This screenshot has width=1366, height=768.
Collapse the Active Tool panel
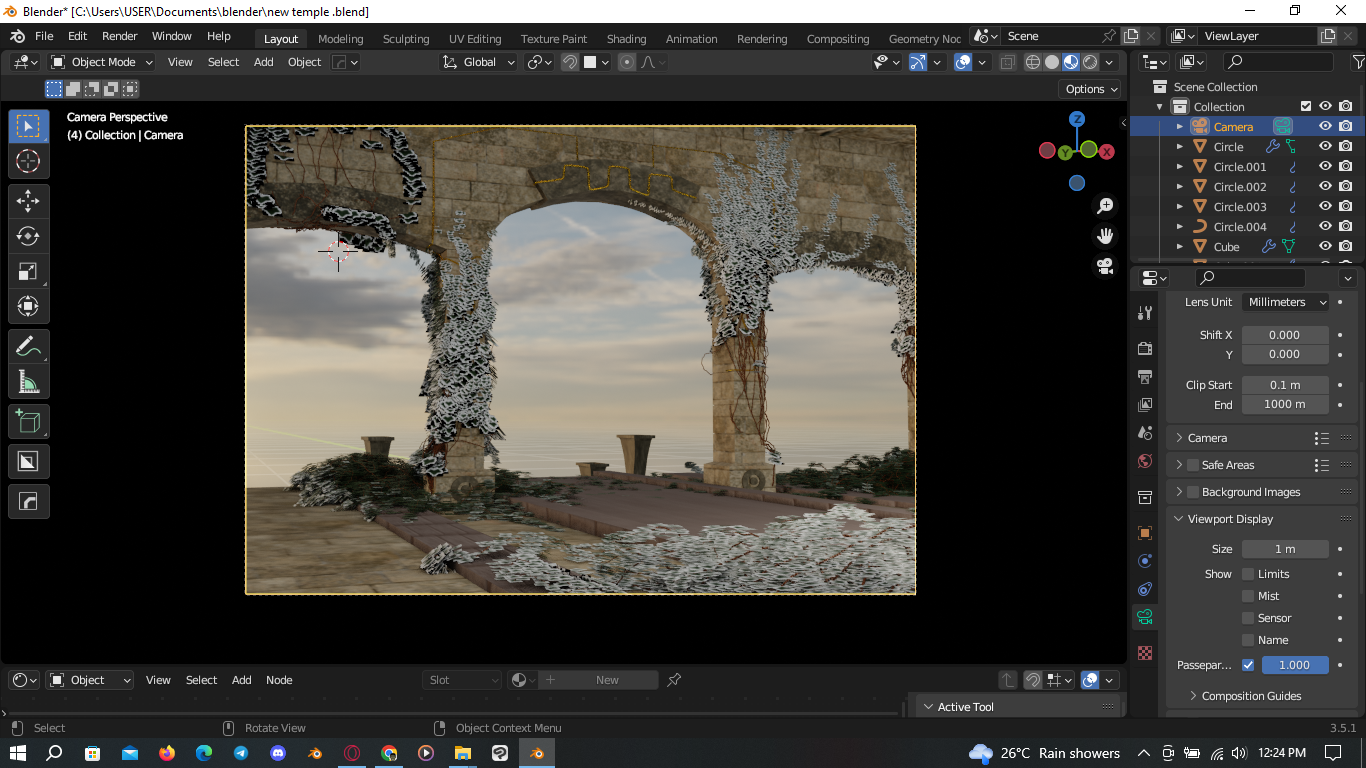pyautogui.click(x=966, y=707)
